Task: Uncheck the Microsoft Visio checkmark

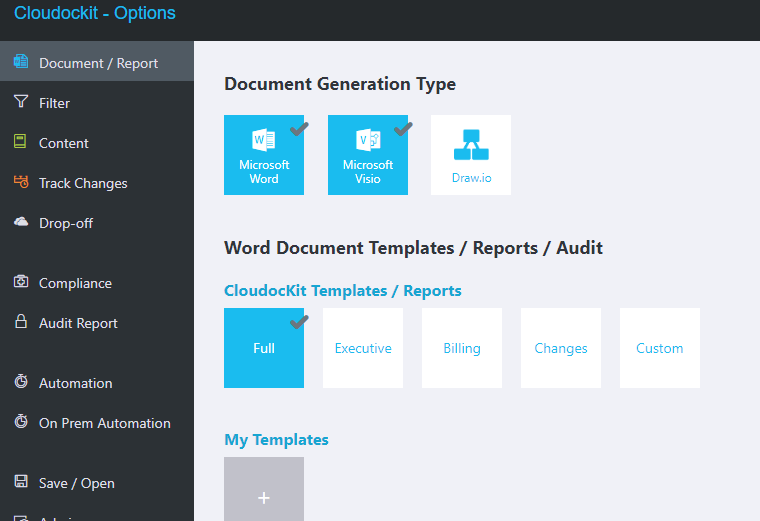Action: [x=403, y=129]
